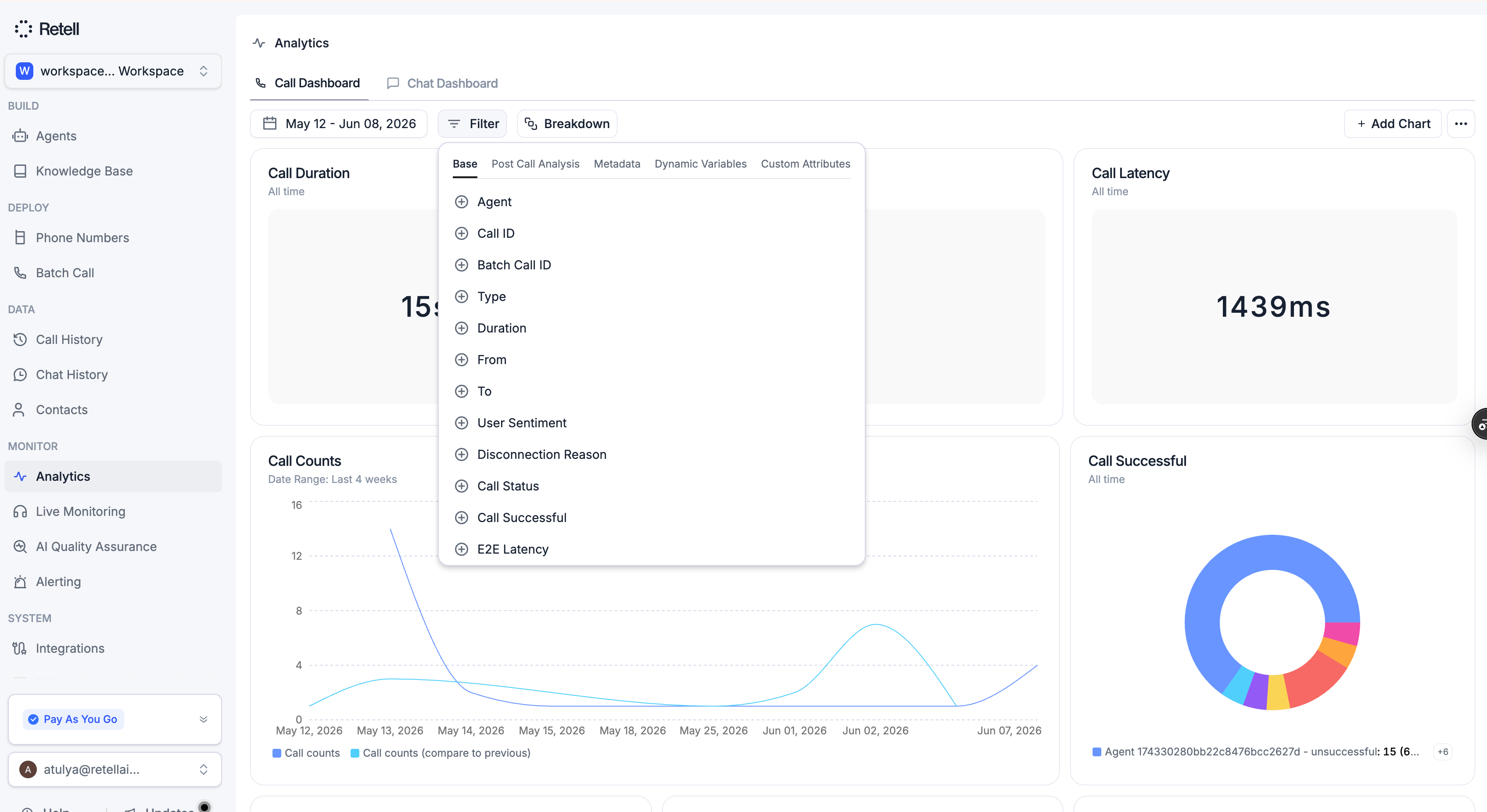This screenshot has height=812, width=1487.
Task: Click the plus icon beside From
Action: pos(461,360)
